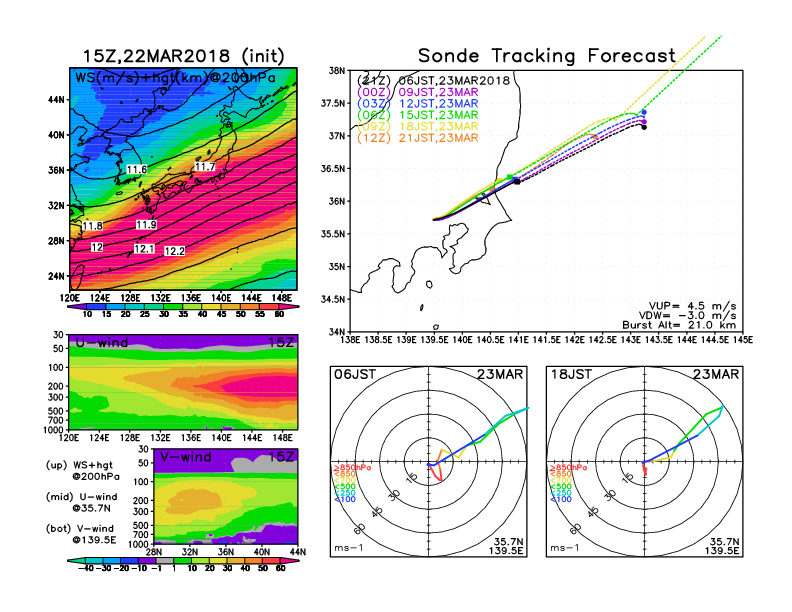
Task: Click "≥850hPa" in the 06JST hodograph legend
Action: [353, 468]
